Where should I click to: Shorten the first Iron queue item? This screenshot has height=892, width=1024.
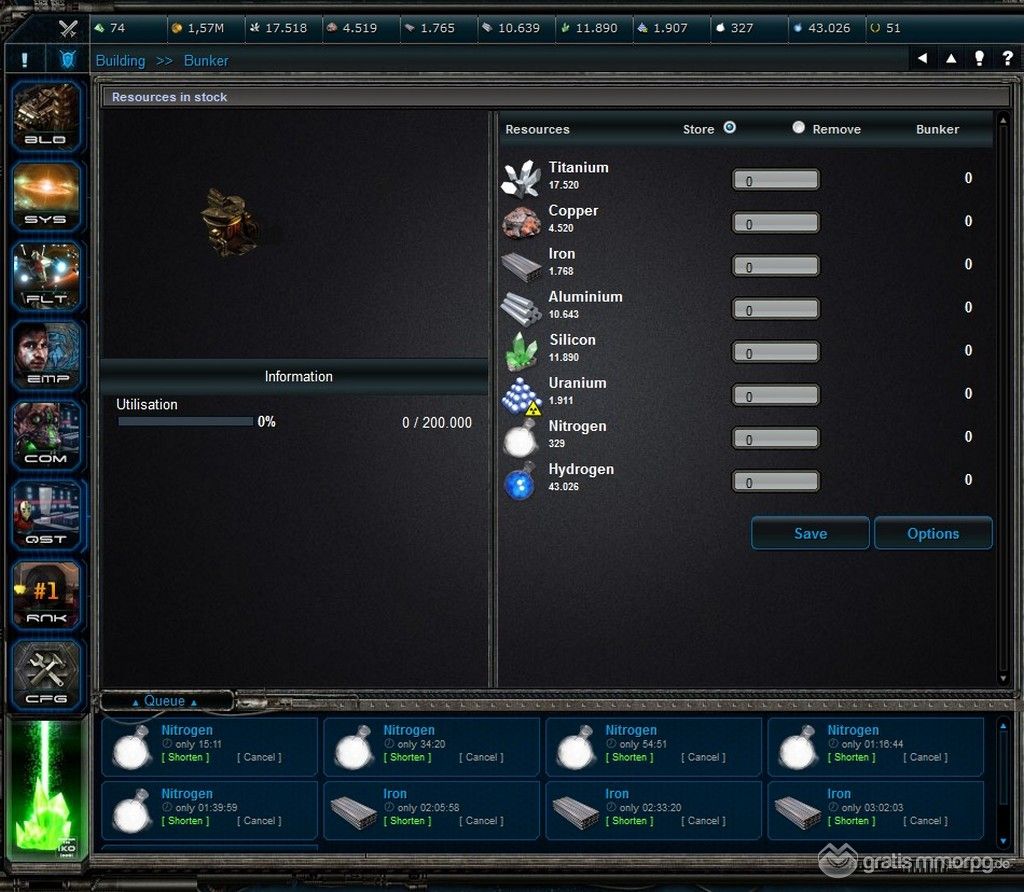408,821
